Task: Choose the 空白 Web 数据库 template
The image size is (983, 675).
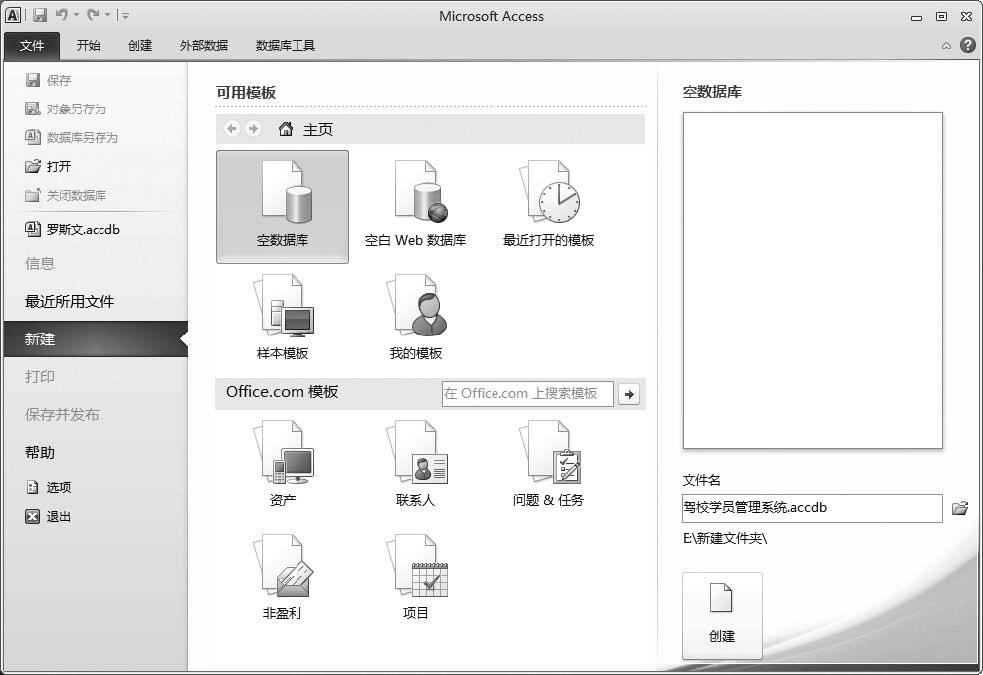Action: point(415,206)
